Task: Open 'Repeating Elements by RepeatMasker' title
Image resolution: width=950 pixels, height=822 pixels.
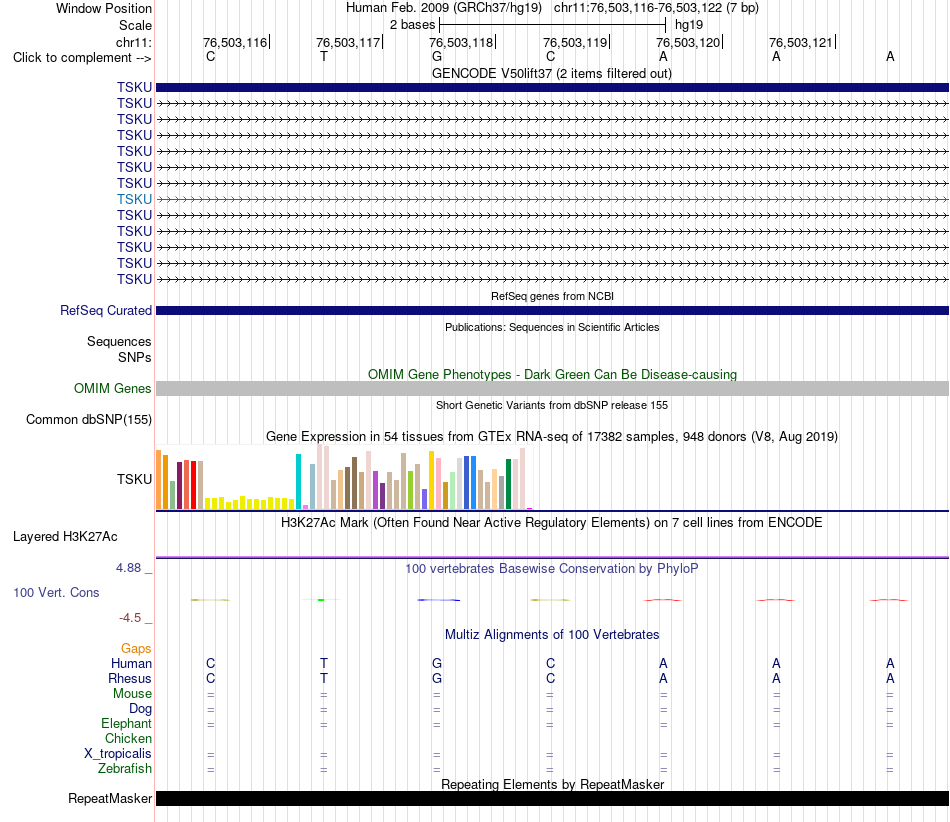Action: coord(552,784)
